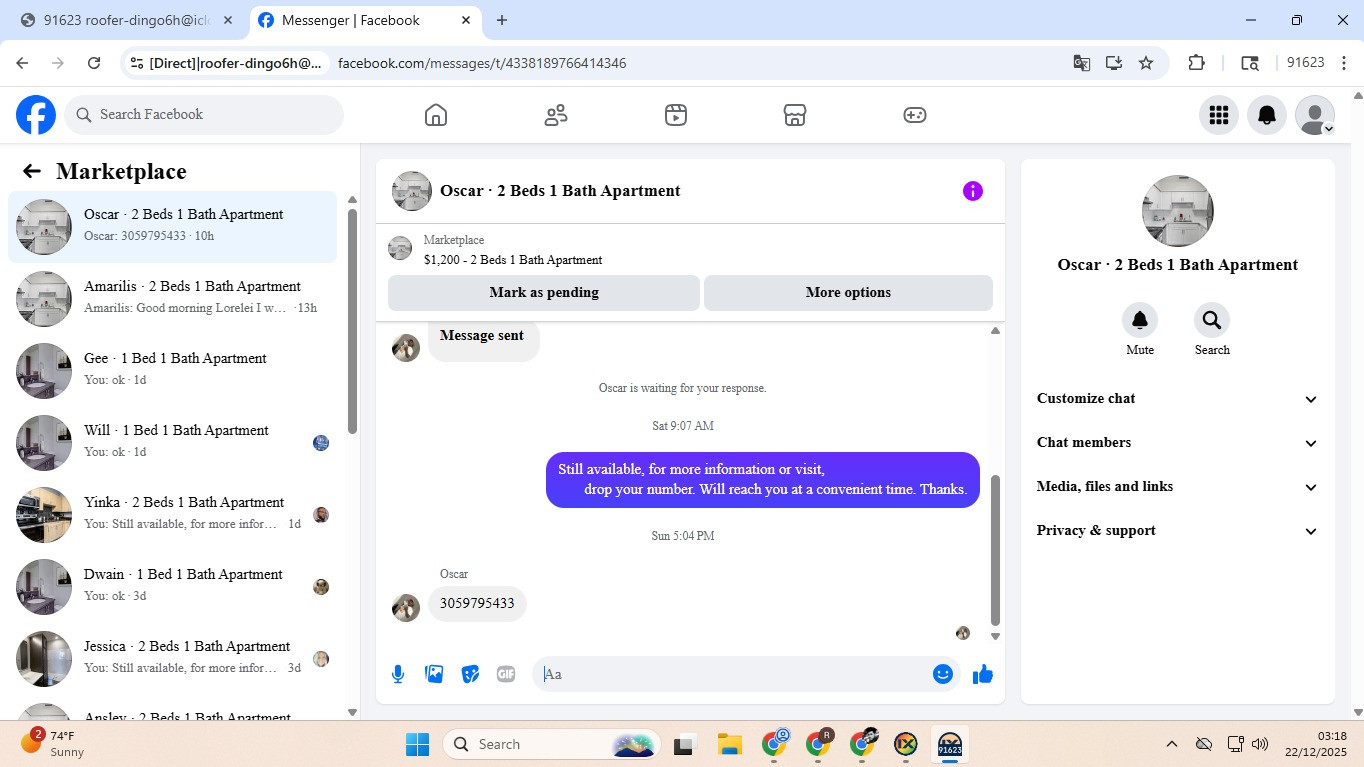
Task: Open a new browser tab
Action: [502, 20]
